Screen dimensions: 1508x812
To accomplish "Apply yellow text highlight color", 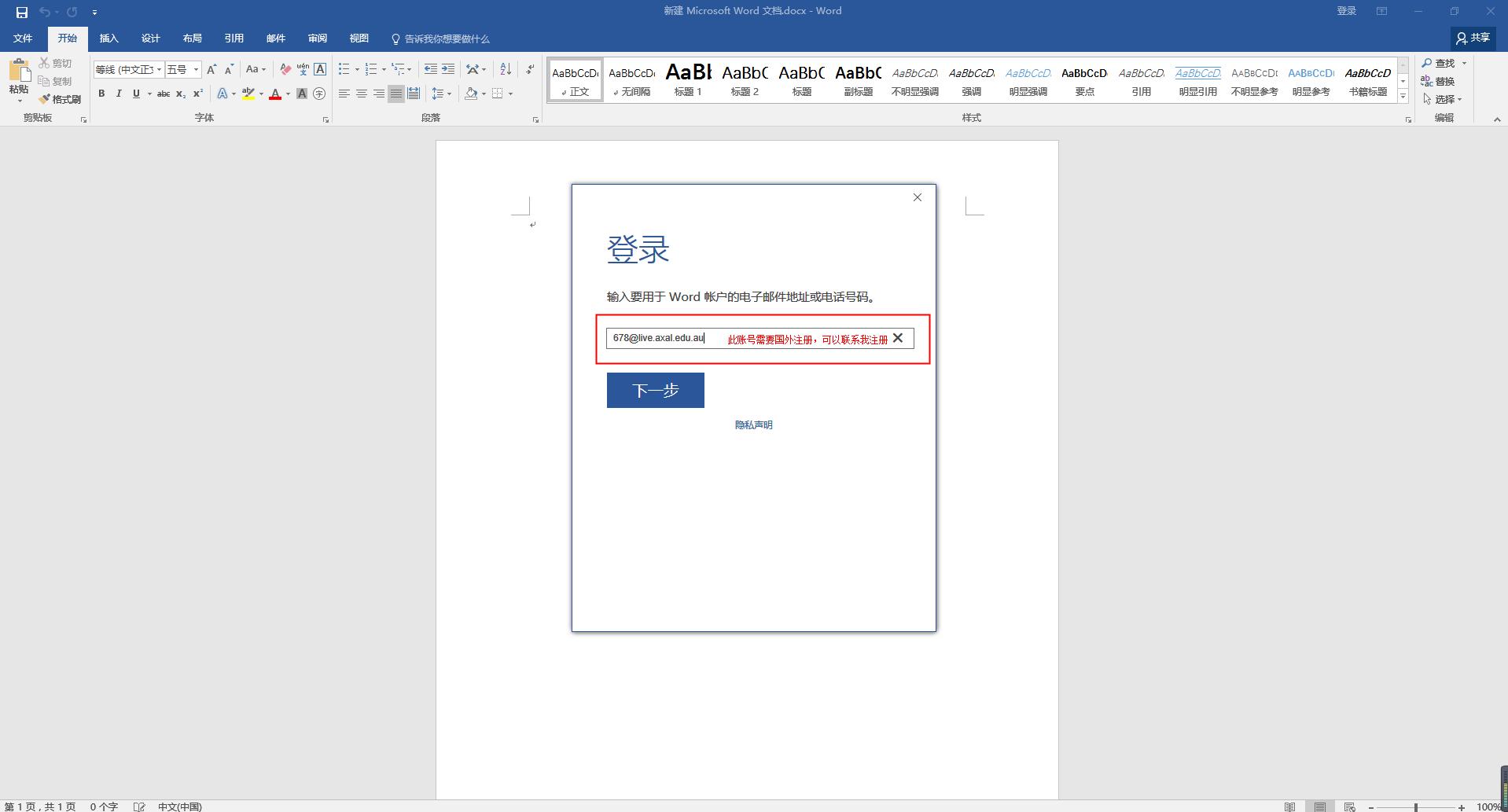I will [248, 94].
